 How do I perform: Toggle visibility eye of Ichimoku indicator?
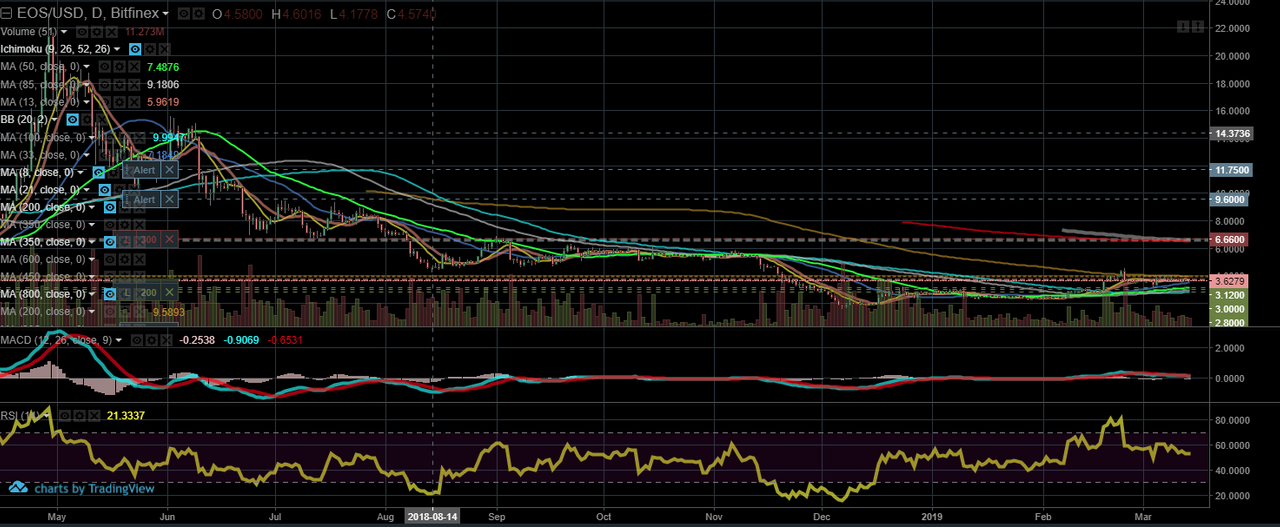[135, 49]
